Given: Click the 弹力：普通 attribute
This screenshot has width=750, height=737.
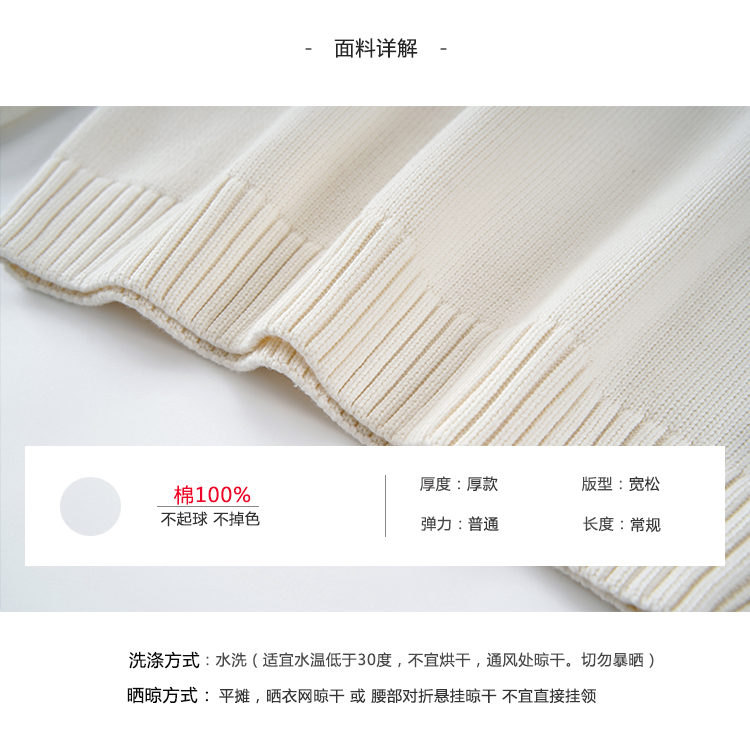Looking at the screenshot, I should tap(460, 524).
